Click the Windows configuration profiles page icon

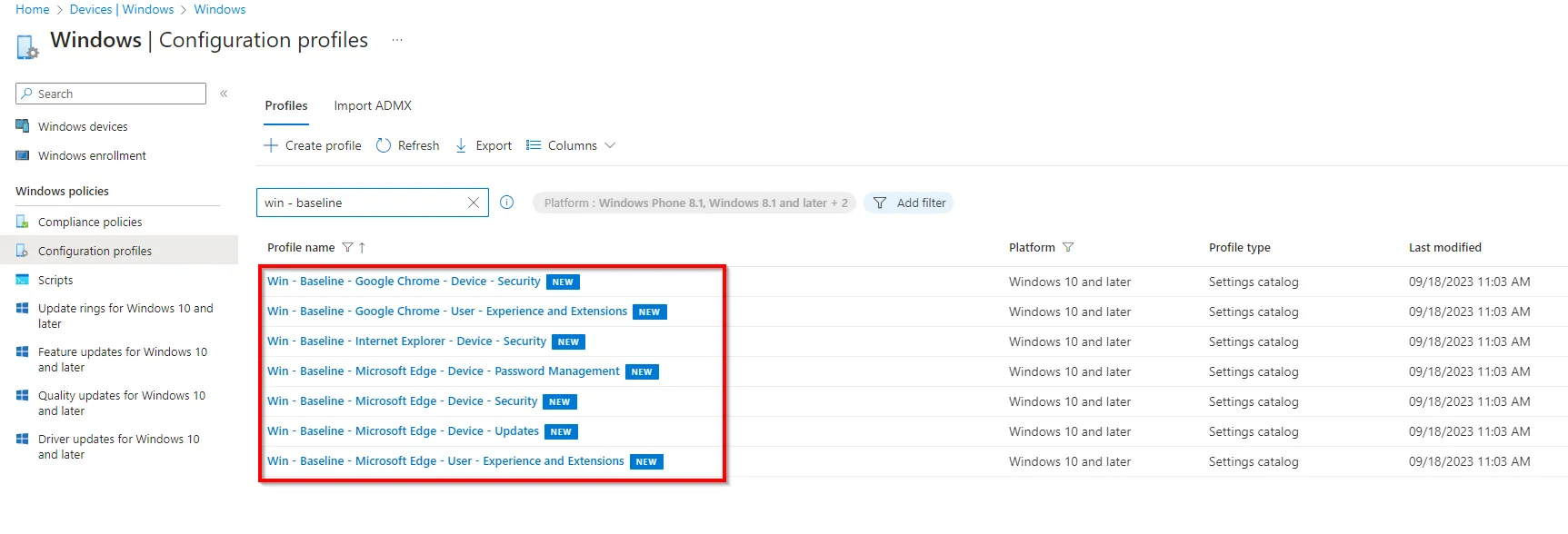point(27,46)
